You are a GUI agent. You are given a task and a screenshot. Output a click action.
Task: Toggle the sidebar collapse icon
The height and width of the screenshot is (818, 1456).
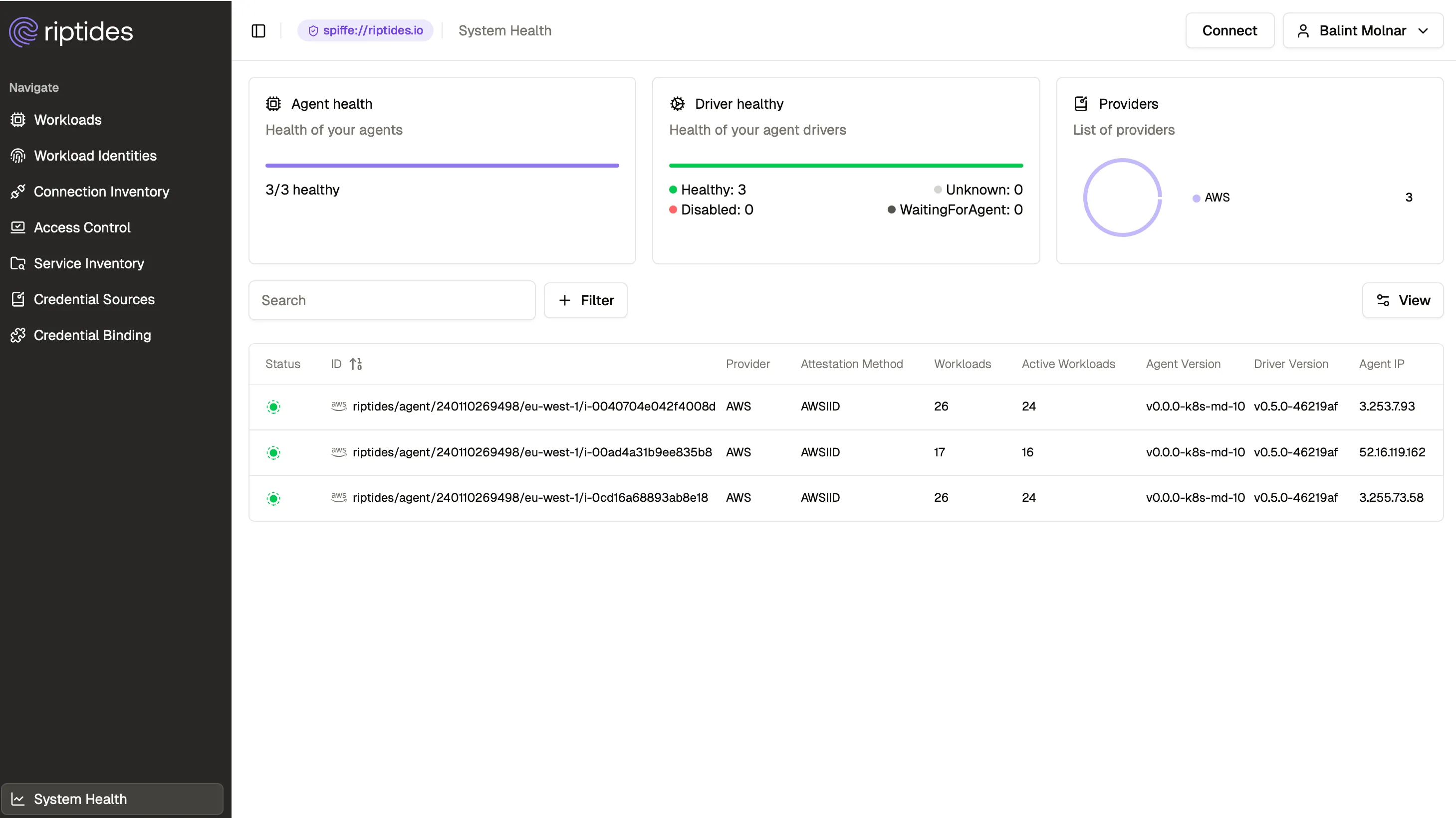point(258,30)
